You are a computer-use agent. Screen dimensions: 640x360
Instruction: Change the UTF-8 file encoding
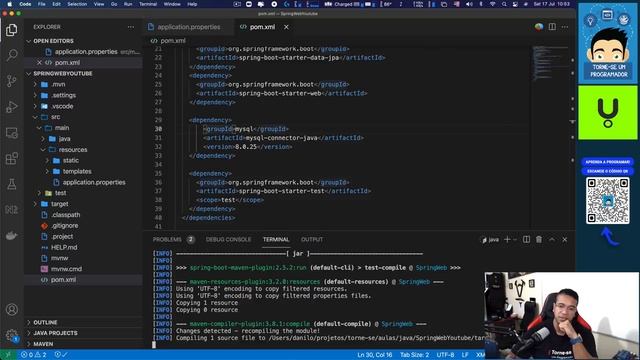pyautogui.click(x=445, y=355)
